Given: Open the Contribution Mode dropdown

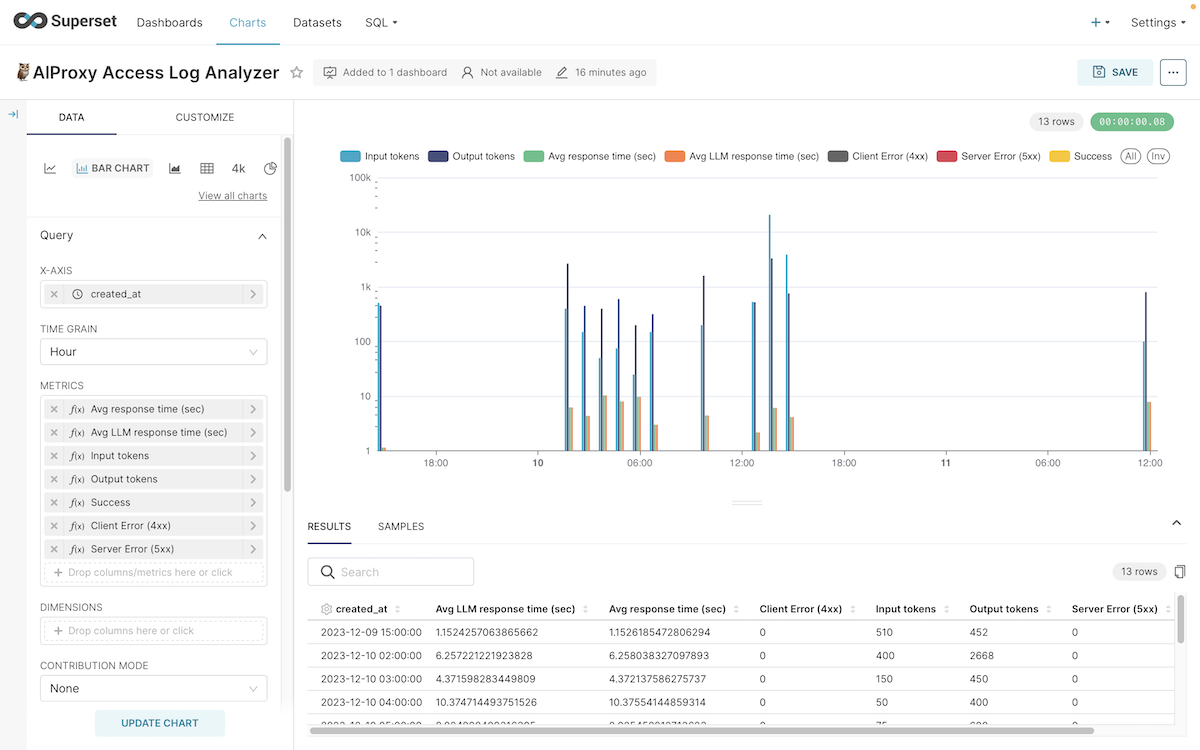Looking at the screenshot, I should tap(153, 688).
